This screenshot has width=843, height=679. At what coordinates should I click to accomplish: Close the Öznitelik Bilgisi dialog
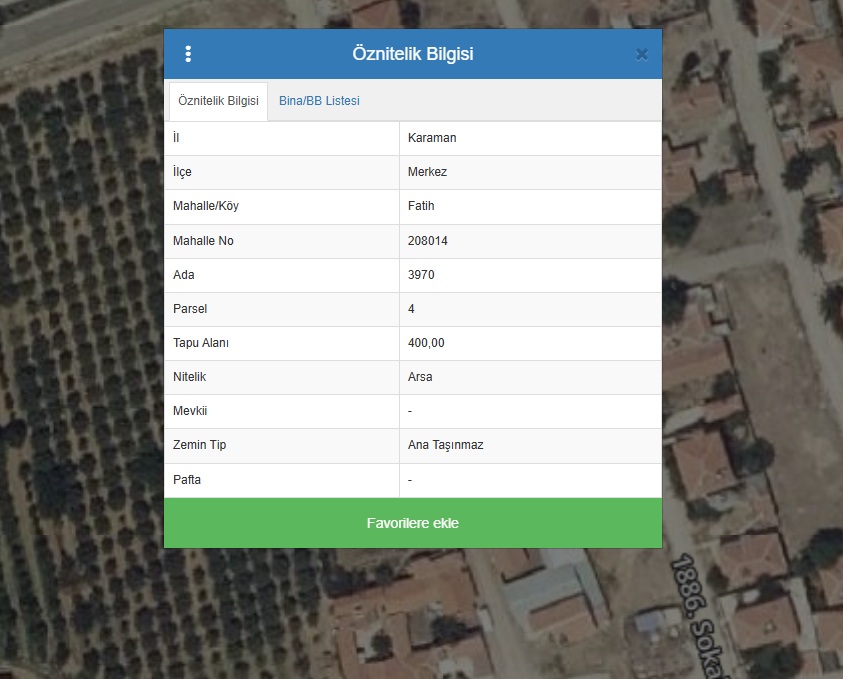click(x=641, y=55)
